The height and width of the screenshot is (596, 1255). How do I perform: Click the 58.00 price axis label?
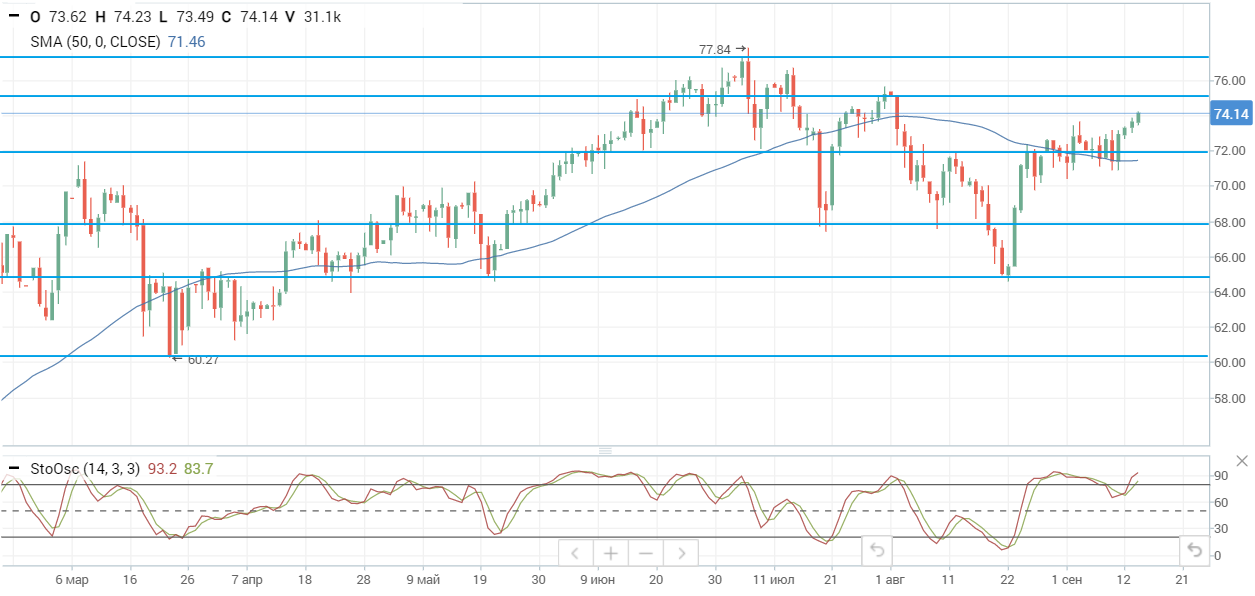(1229, 398)
